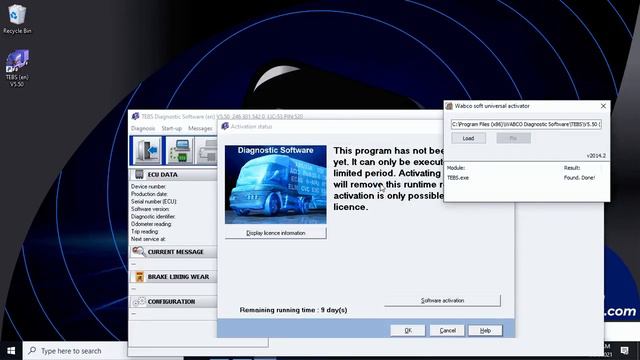Screen dimensions: 640x360
Task: Click the 'Odometer reading:' label
Action: coord(151,224)
